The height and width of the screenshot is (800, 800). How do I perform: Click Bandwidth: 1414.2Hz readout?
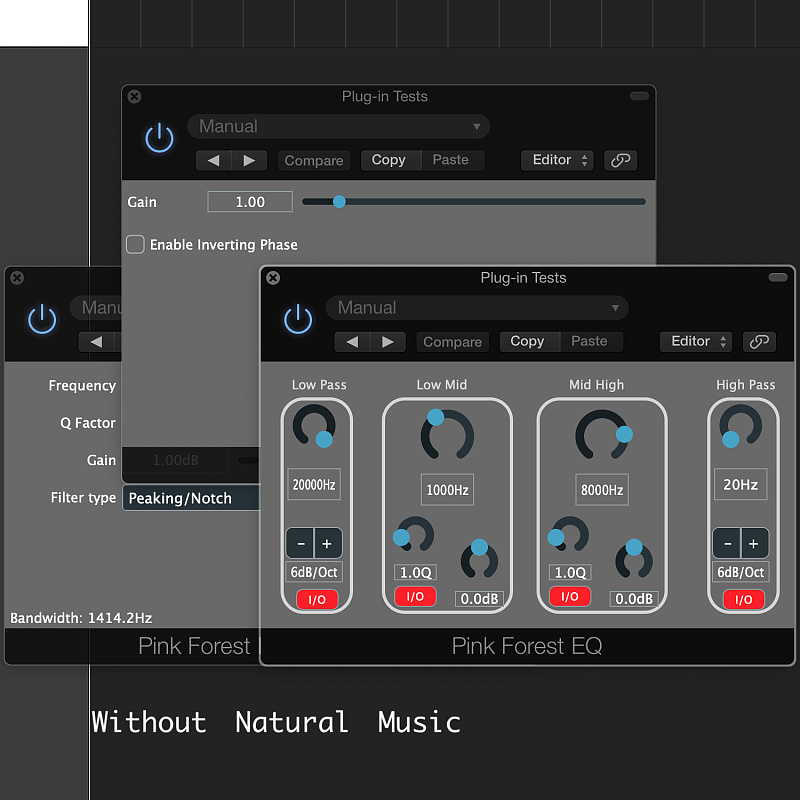coord(81,618)
